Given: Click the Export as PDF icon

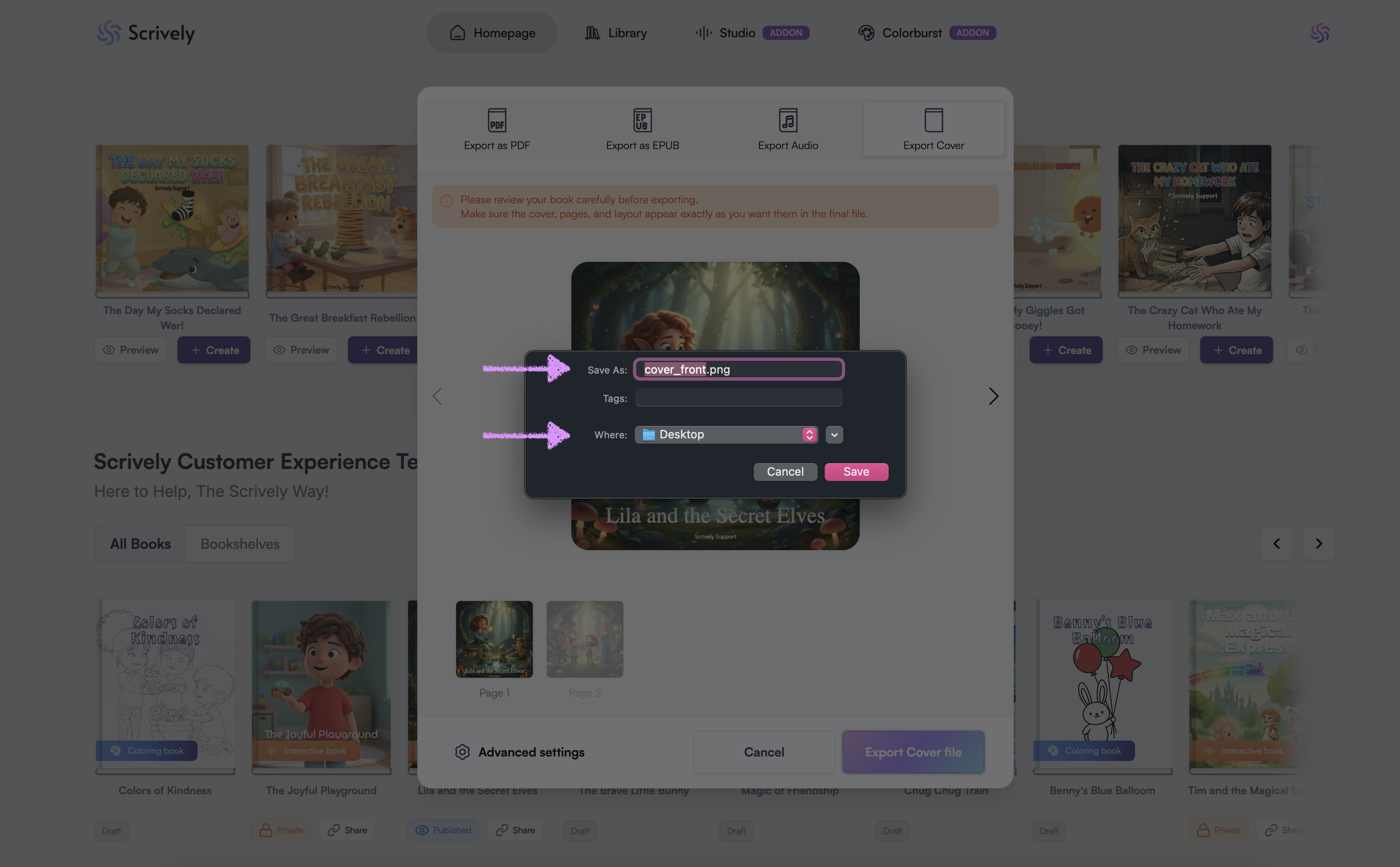Looking at the screenshot, I should coord(497,120).
